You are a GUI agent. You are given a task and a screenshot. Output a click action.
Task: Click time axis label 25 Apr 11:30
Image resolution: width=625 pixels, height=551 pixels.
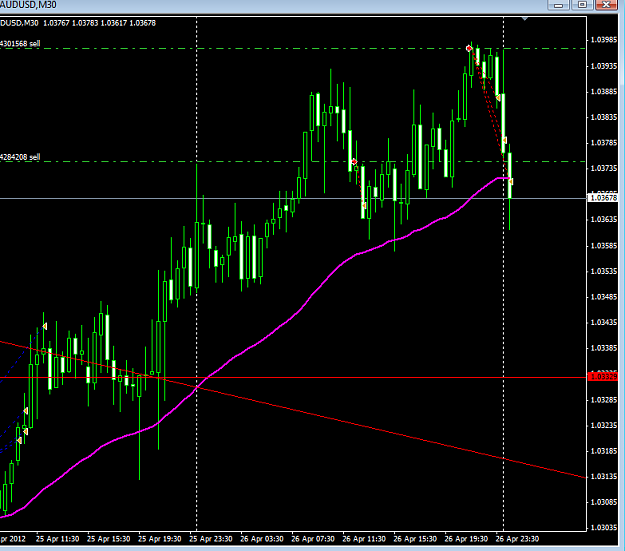[x=58, y=539]
